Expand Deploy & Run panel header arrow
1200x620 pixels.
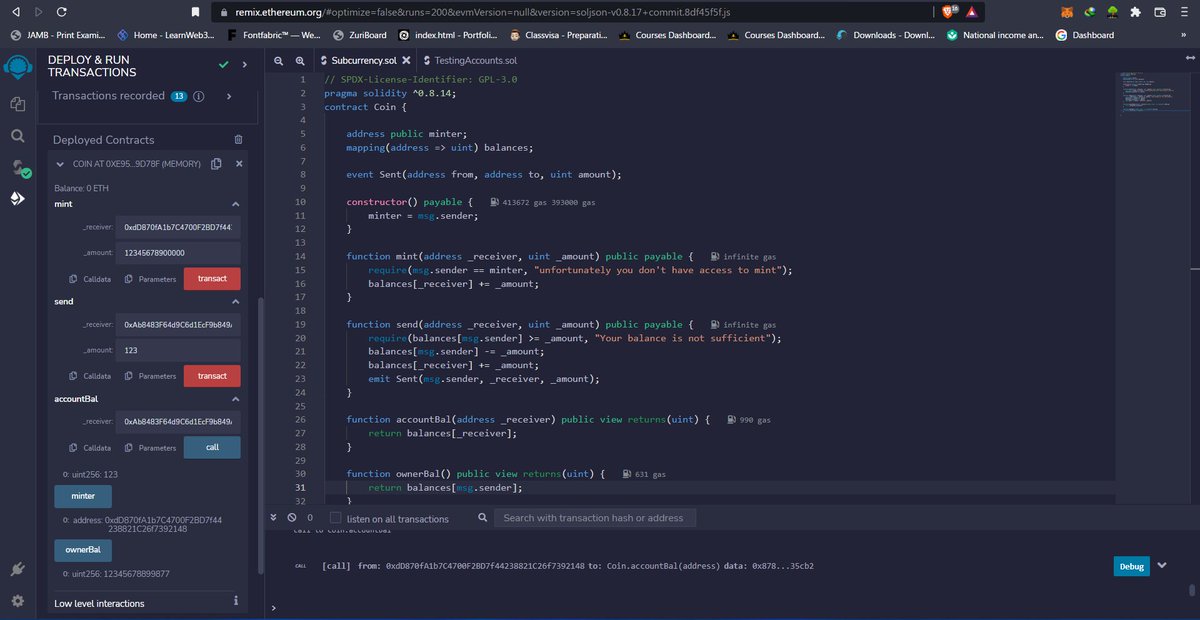(245, 65)
